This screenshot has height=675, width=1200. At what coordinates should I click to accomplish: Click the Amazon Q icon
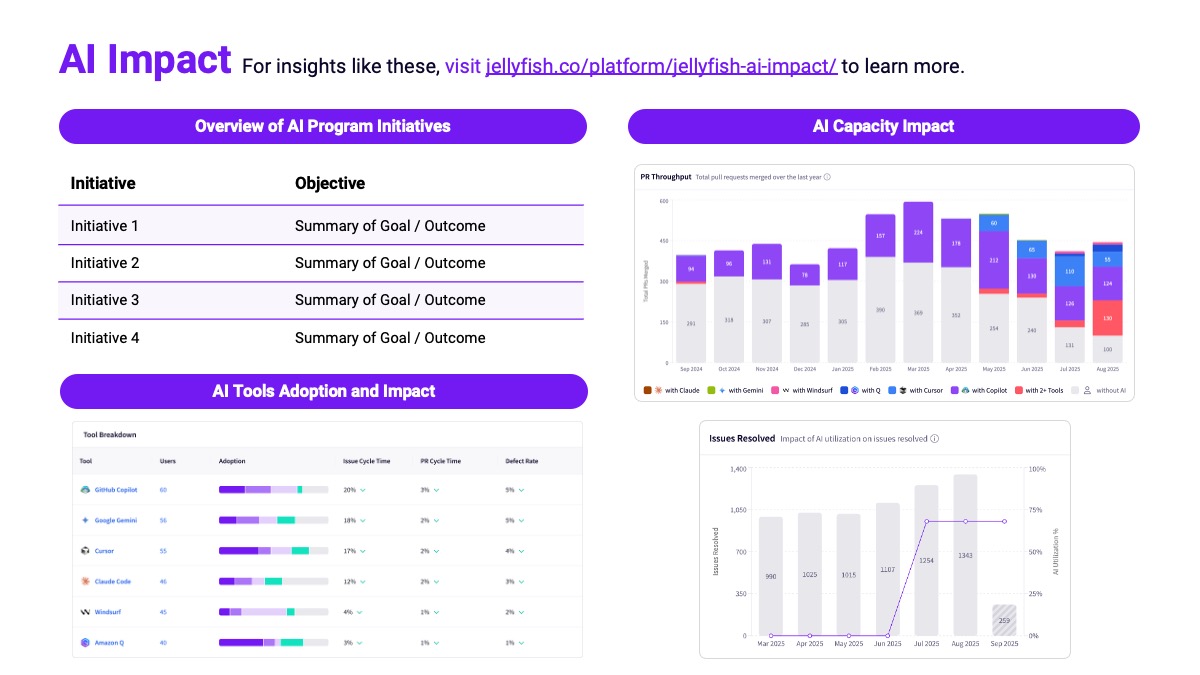85,642
